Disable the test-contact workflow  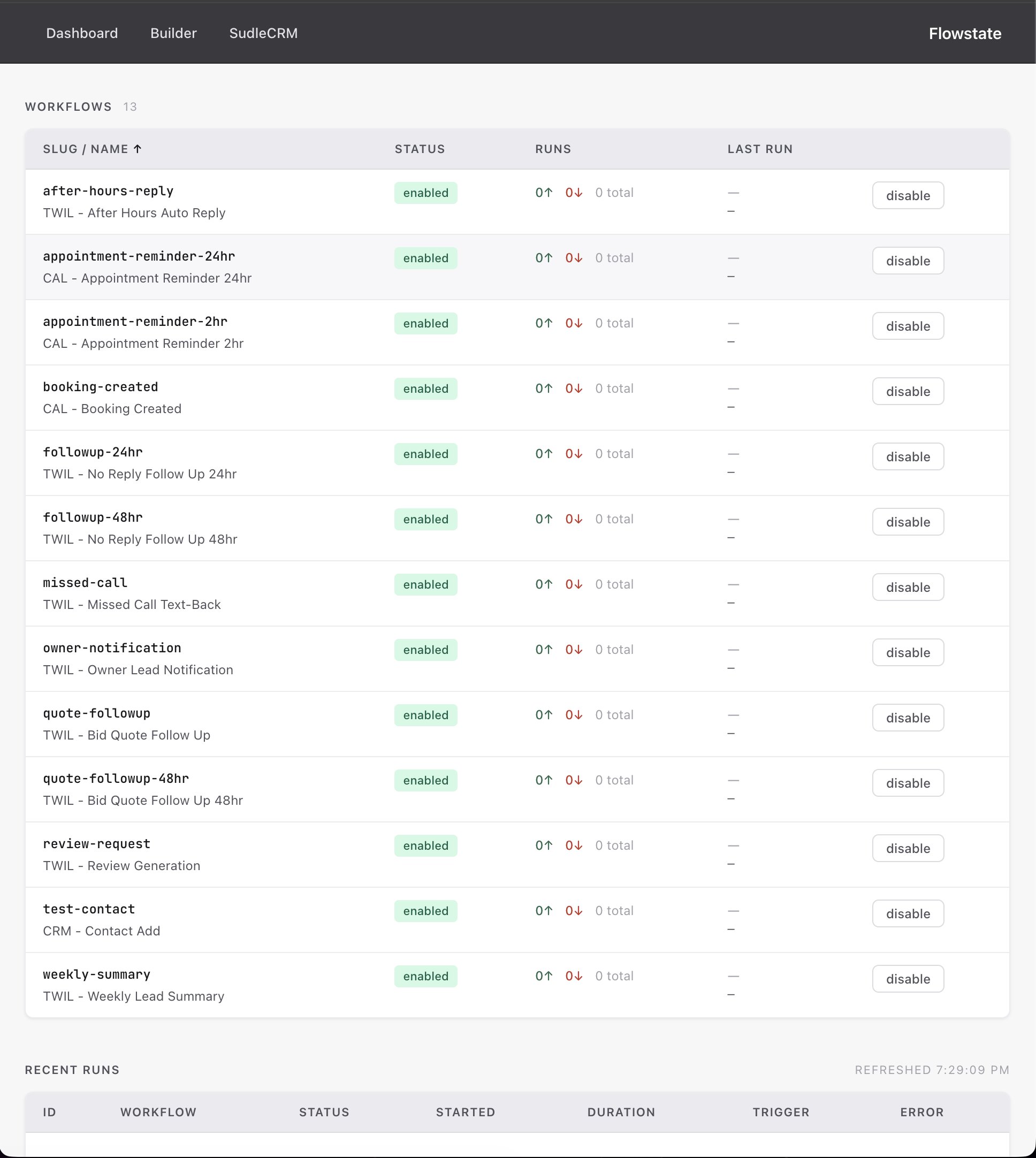tap(908, 914)
